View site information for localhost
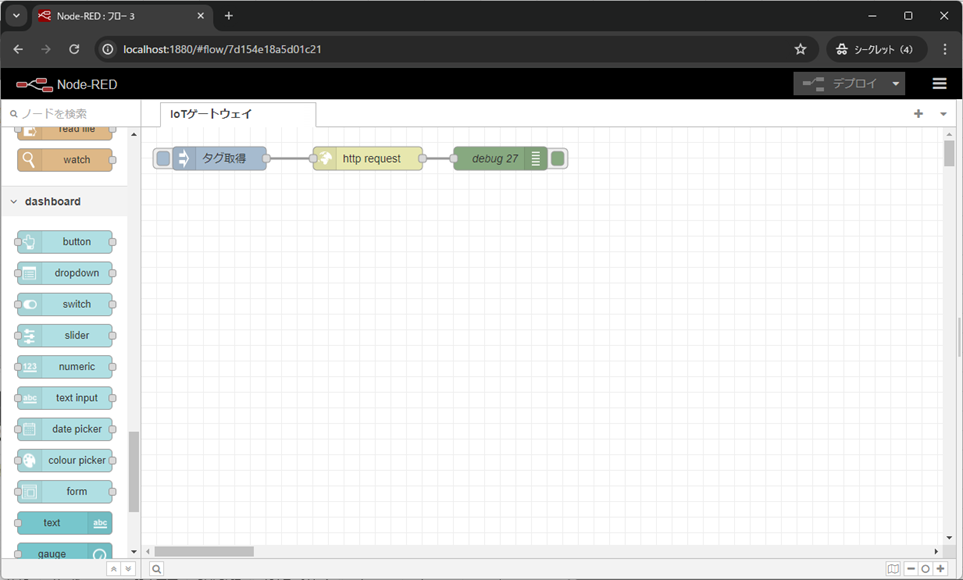963x580 pixels. pos(107,49)
